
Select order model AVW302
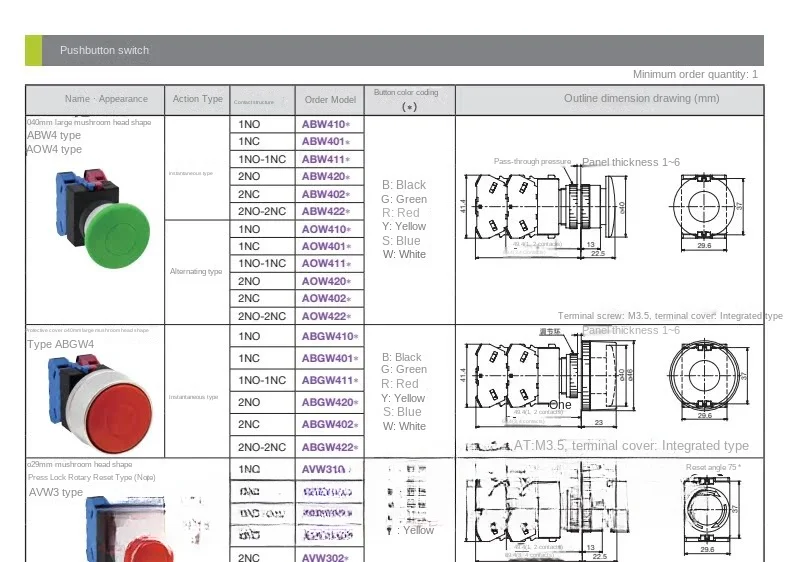[x=325, y=557]
